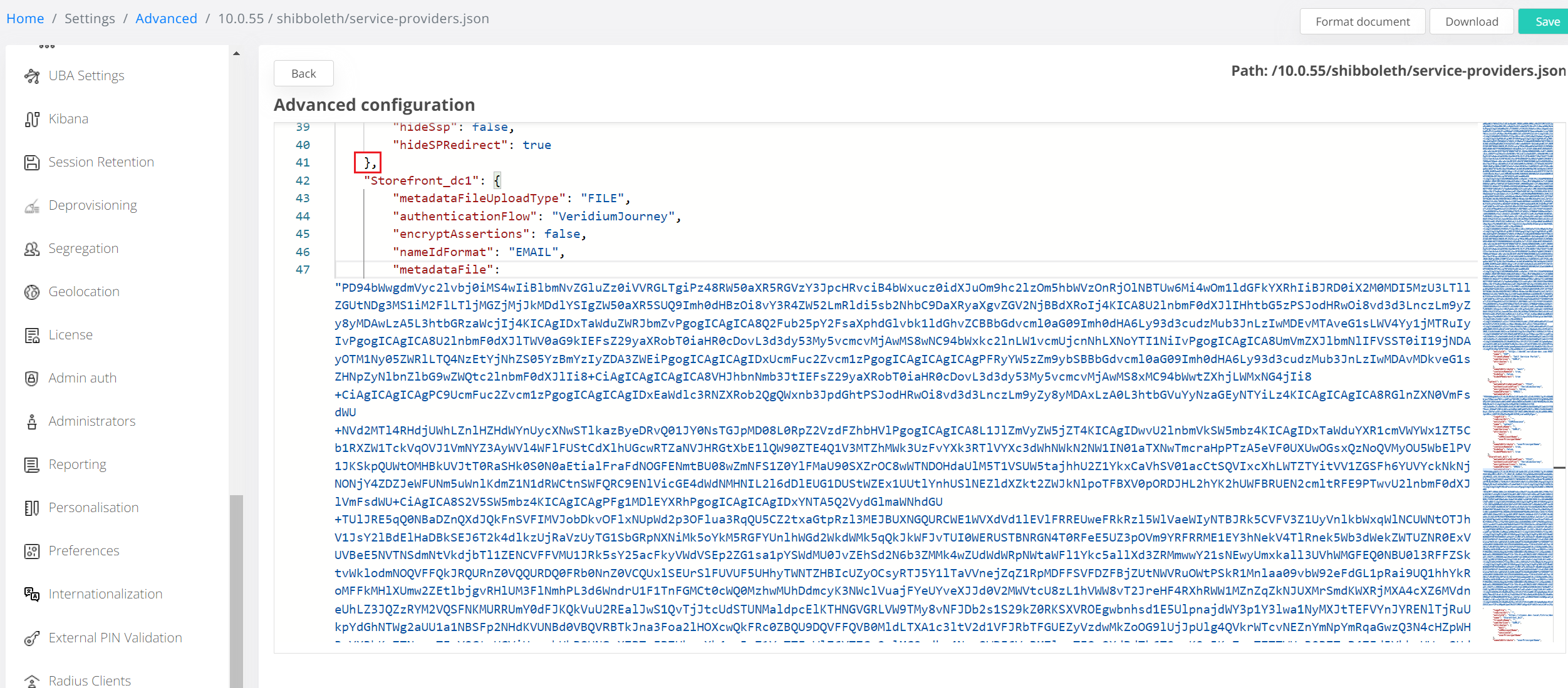Open the Deprovisioning menu item
1568x688 pixels.
(x=93, y=205)
